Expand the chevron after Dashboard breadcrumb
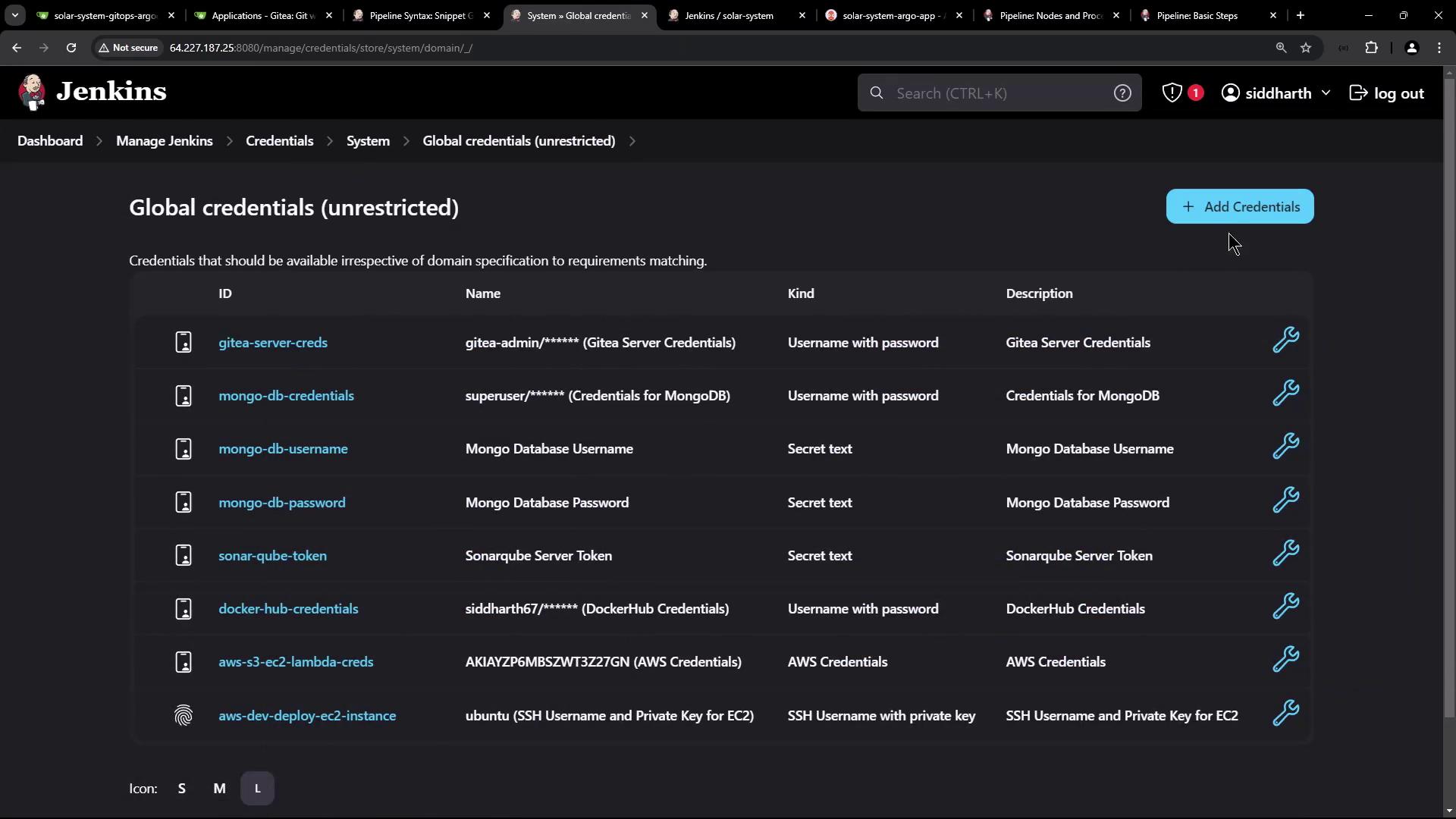 (99, 141)
